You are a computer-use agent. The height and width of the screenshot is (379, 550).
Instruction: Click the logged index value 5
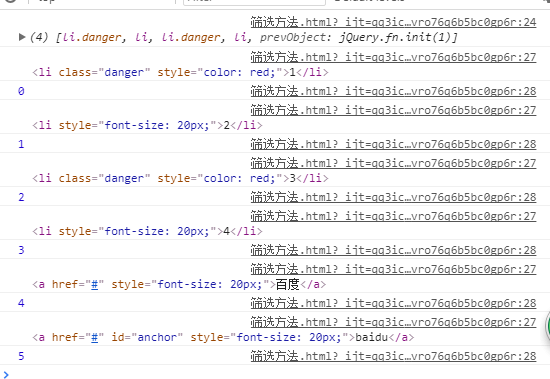pos(21,356)
